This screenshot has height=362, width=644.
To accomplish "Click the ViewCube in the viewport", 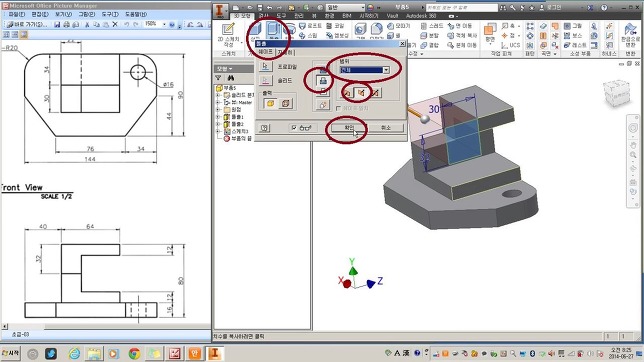I will (616, 93).
